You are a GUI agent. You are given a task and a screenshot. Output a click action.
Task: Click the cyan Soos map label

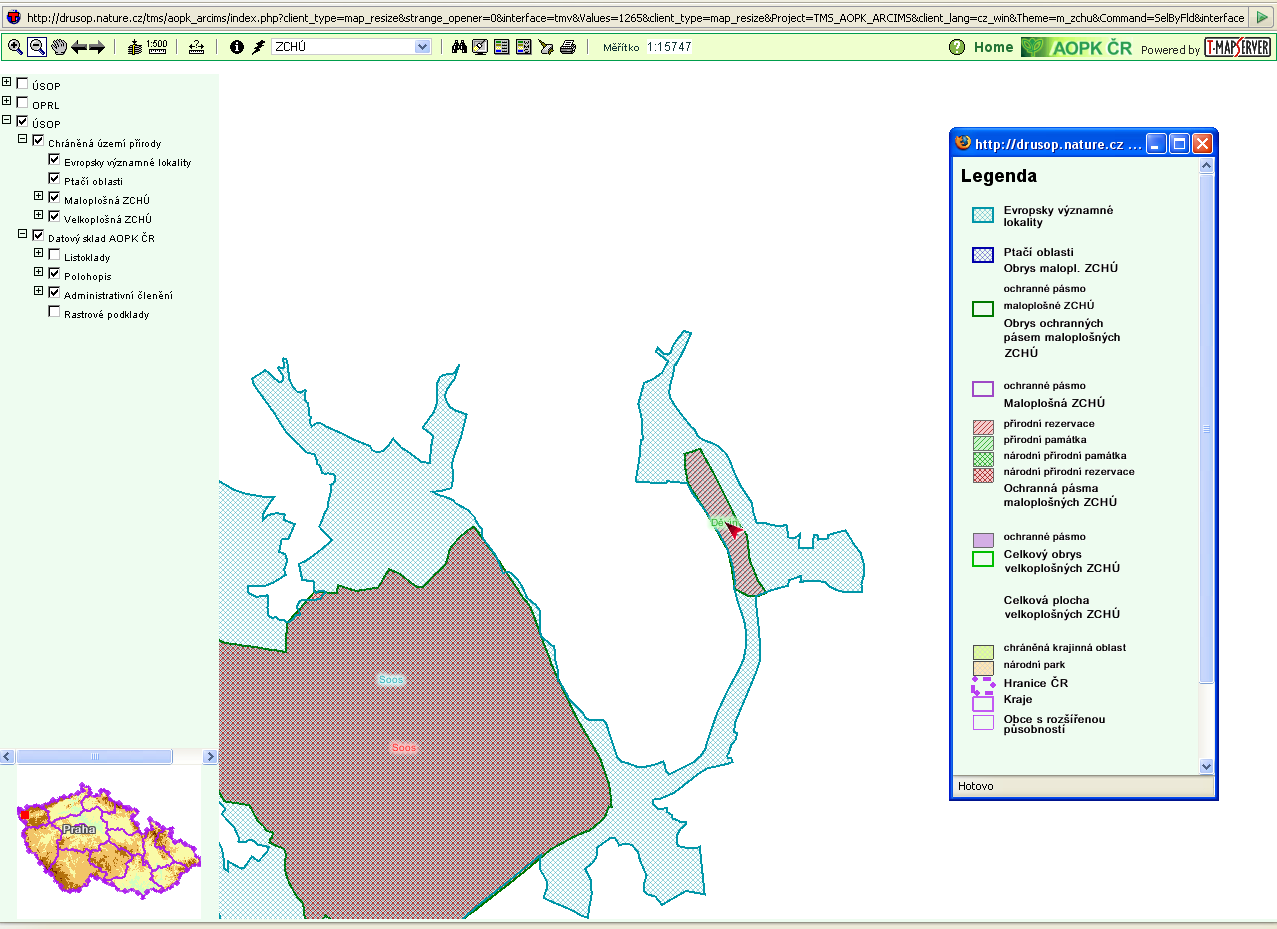[391, 680]
